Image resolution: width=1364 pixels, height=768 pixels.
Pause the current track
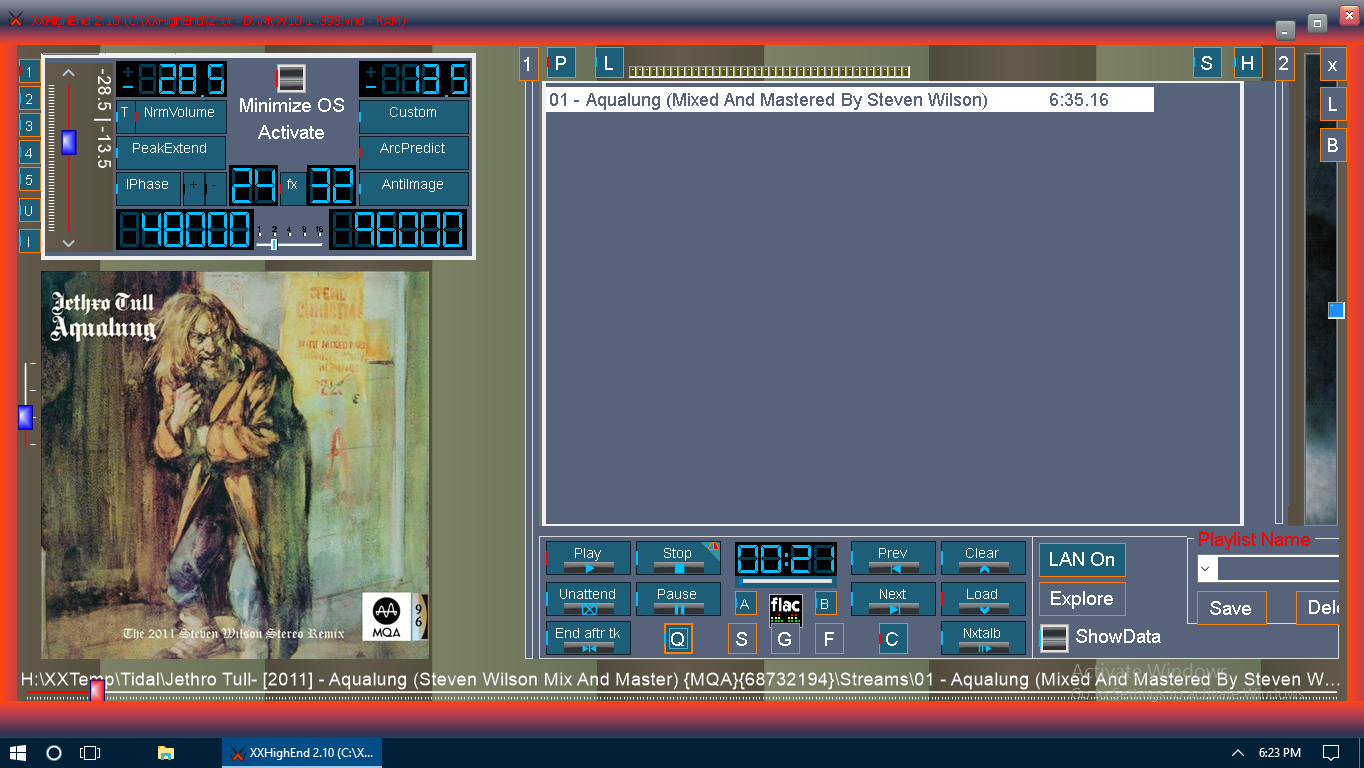click(x=678, y=599)
